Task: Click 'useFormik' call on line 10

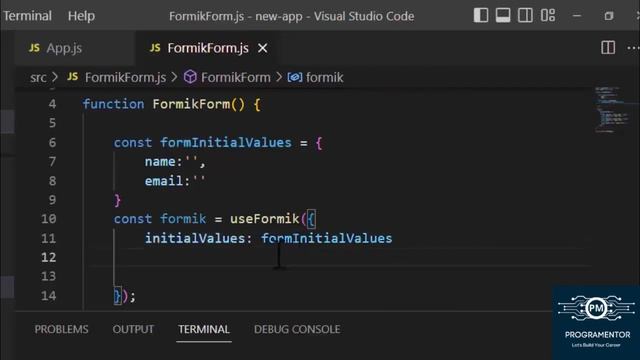Action: 264,219
